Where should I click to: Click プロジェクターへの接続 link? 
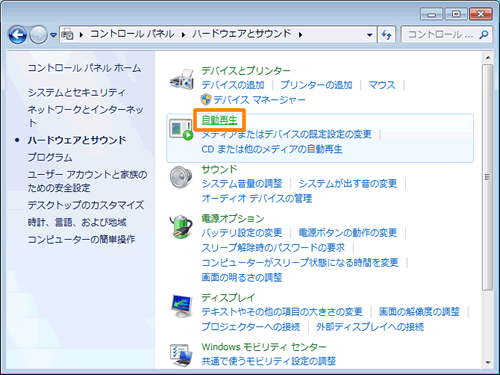pos(251,327)
